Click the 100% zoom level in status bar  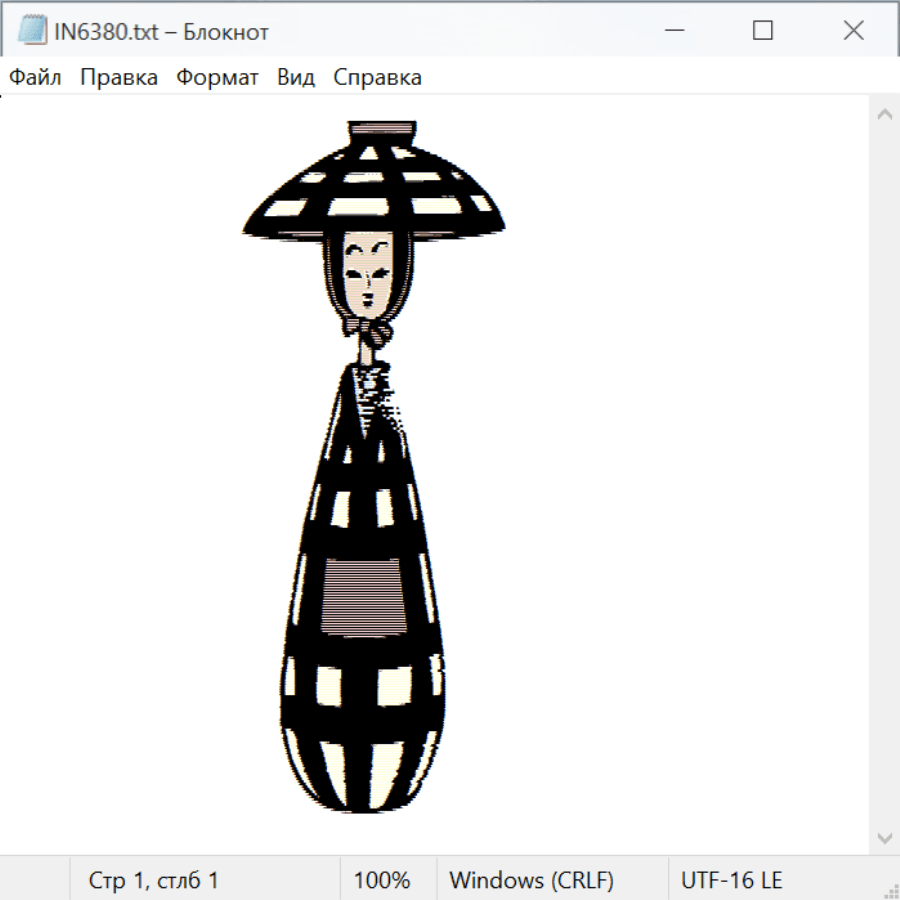(x=382, y=880)
